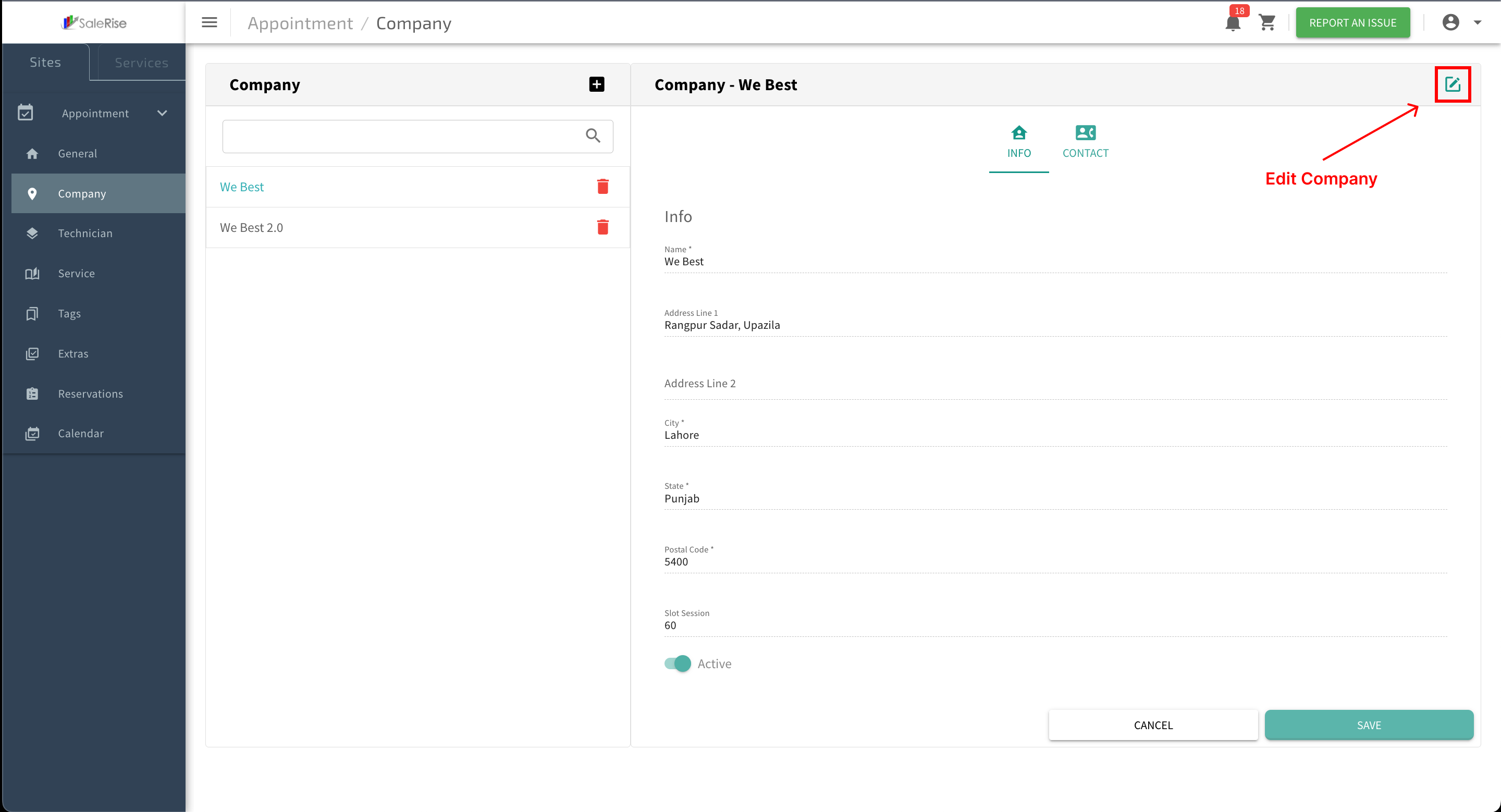The height and width of the screenshot is (812, 1501).
Task: Click the Reservations clipboard icon
Action: 32,394
